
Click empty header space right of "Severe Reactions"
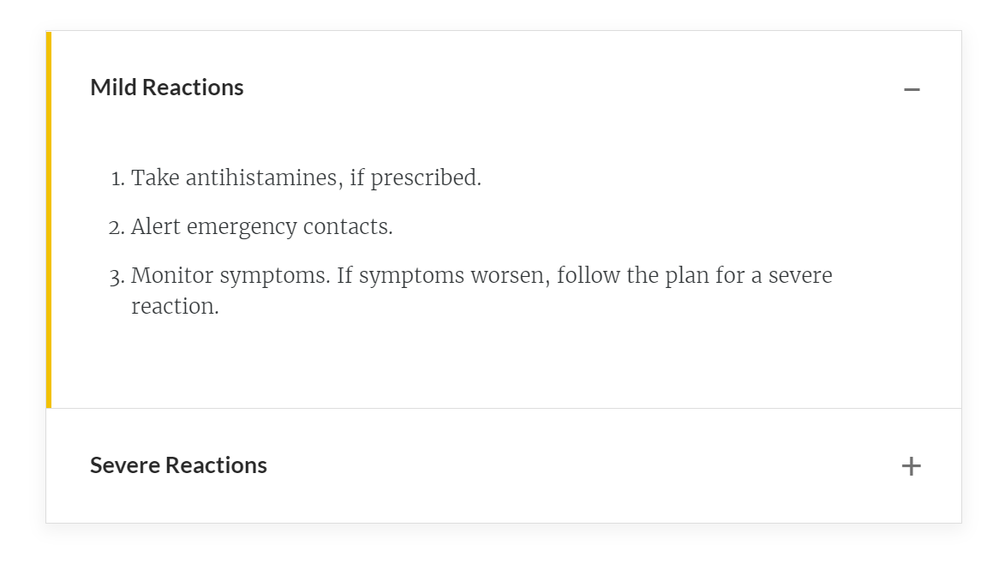tap(580, 466)
